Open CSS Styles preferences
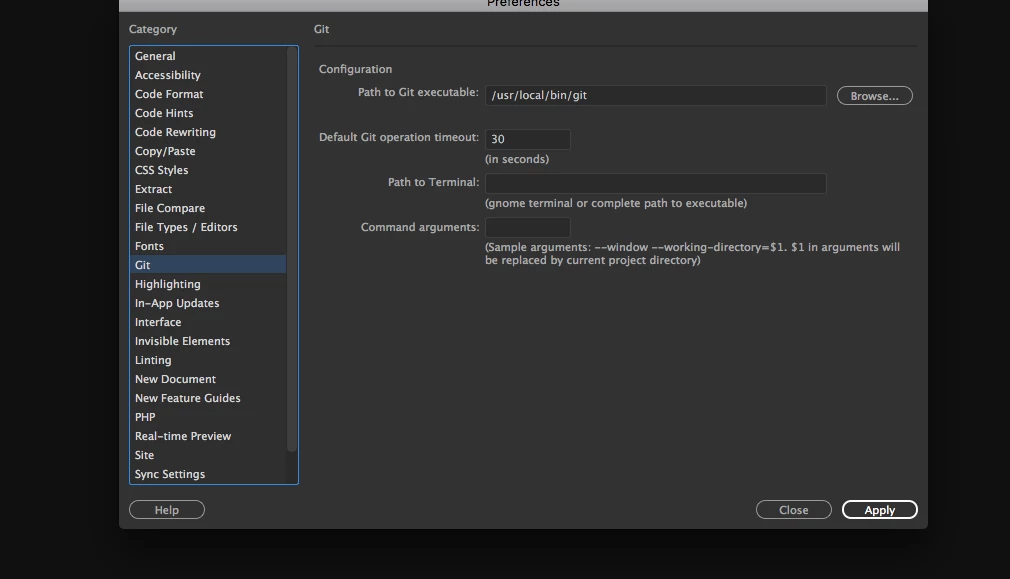The width and height of the screenshot is (1010, 579). click(207, 170)
